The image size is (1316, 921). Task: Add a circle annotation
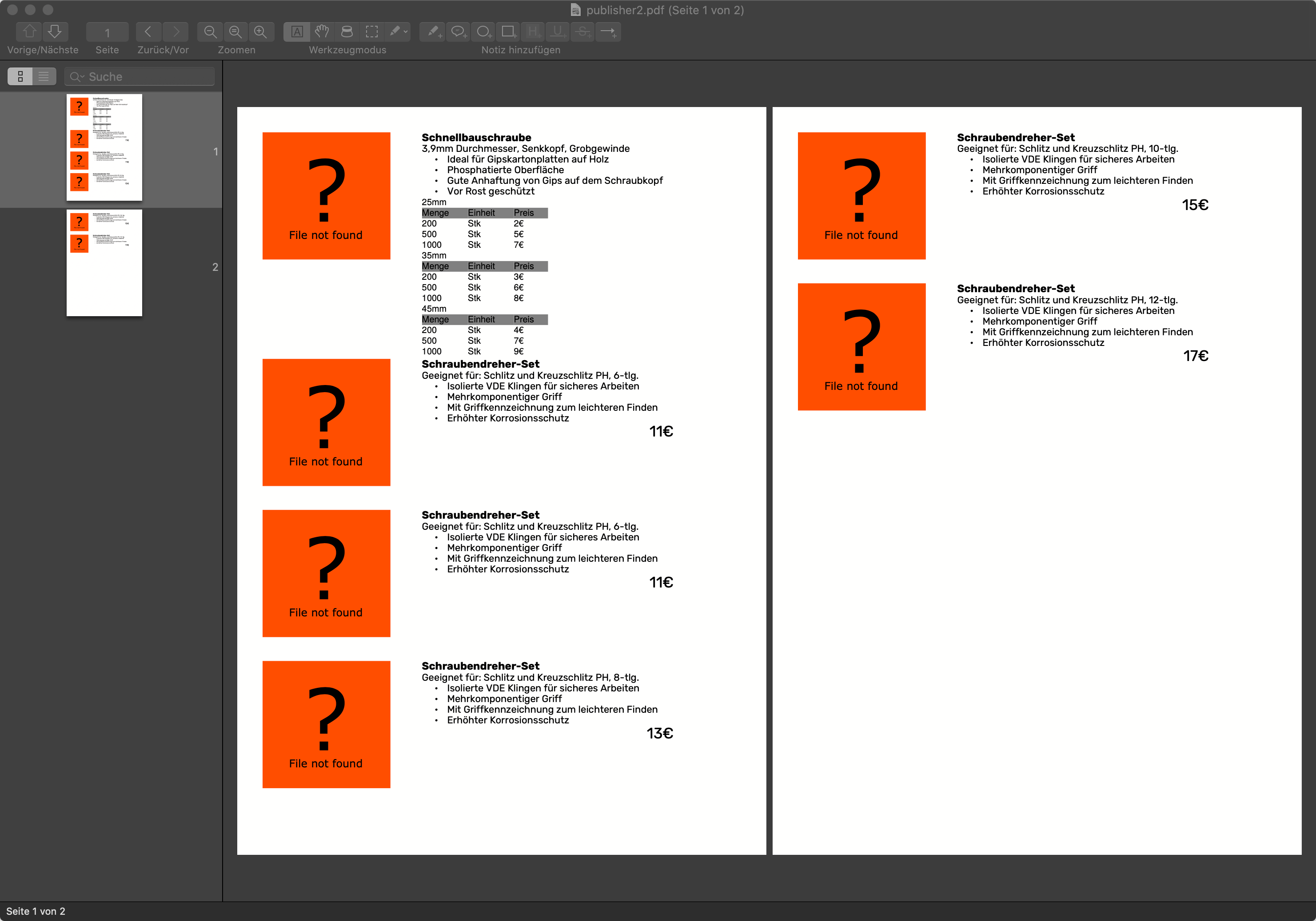click(483, 32)
